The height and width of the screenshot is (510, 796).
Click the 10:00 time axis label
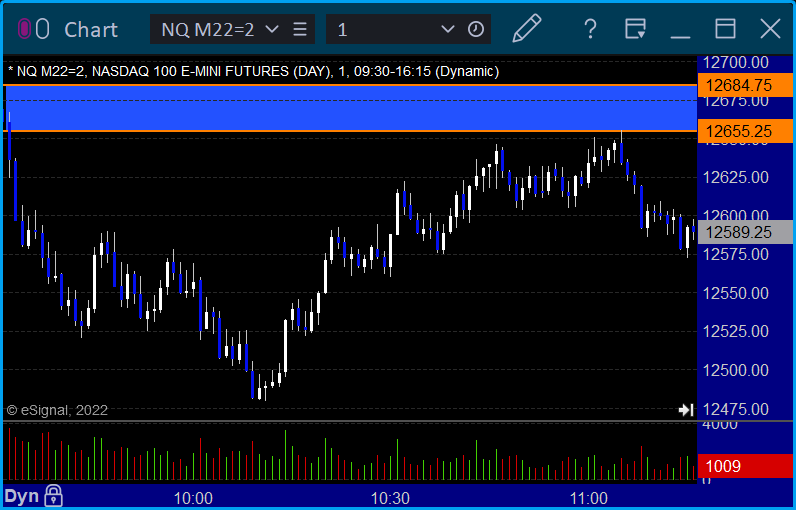point(193,498)
